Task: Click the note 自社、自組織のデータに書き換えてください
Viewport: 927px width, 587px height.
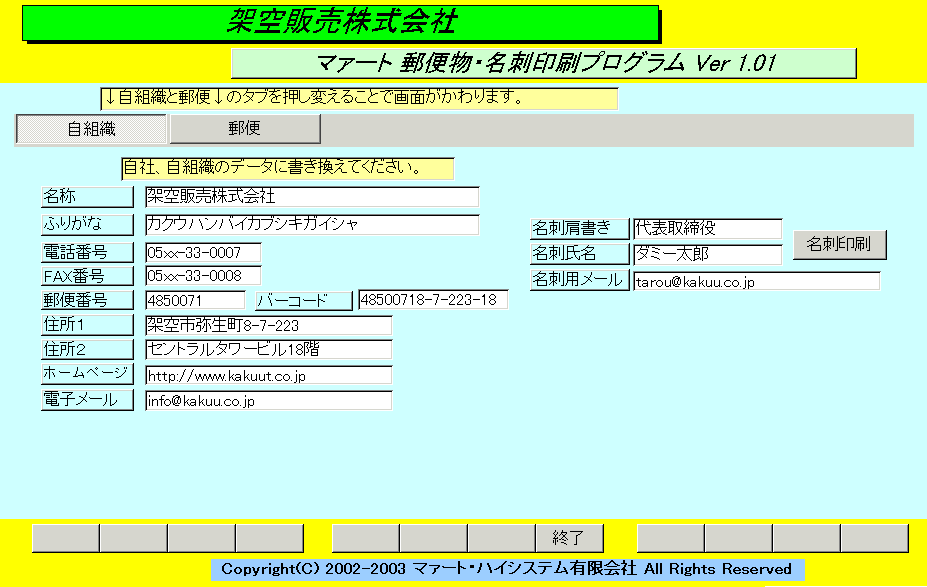Action: [288, 168]
